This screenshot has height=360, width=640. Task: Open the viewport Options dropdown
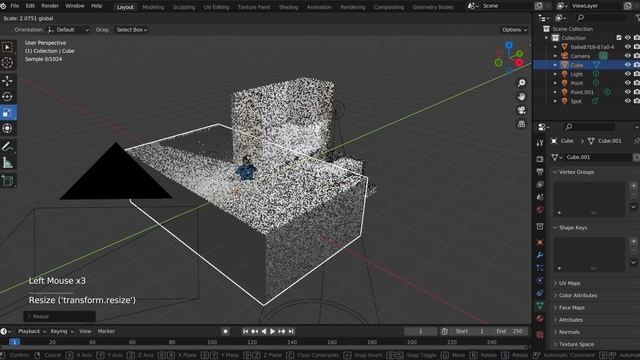(514, 30)
